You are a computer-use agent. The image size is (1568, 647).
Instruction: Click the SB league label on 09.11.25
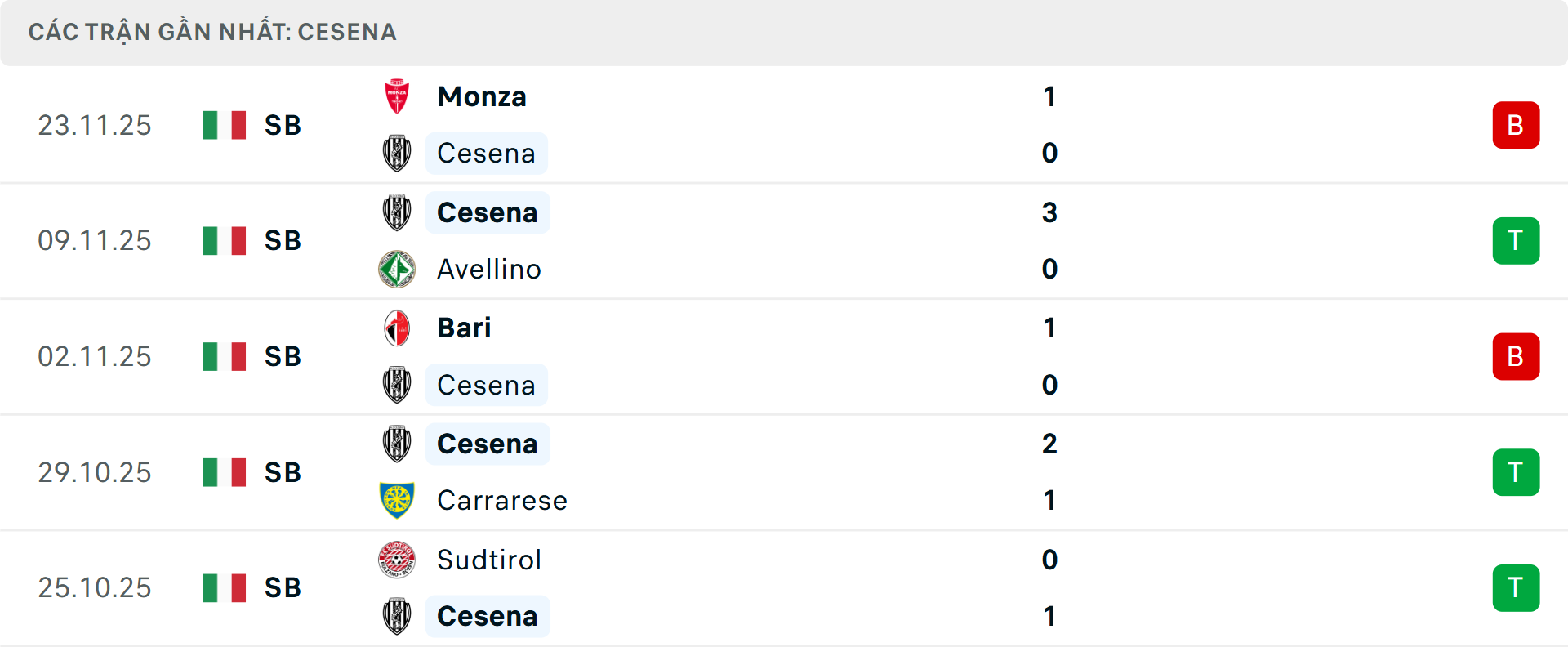(283, 241)
